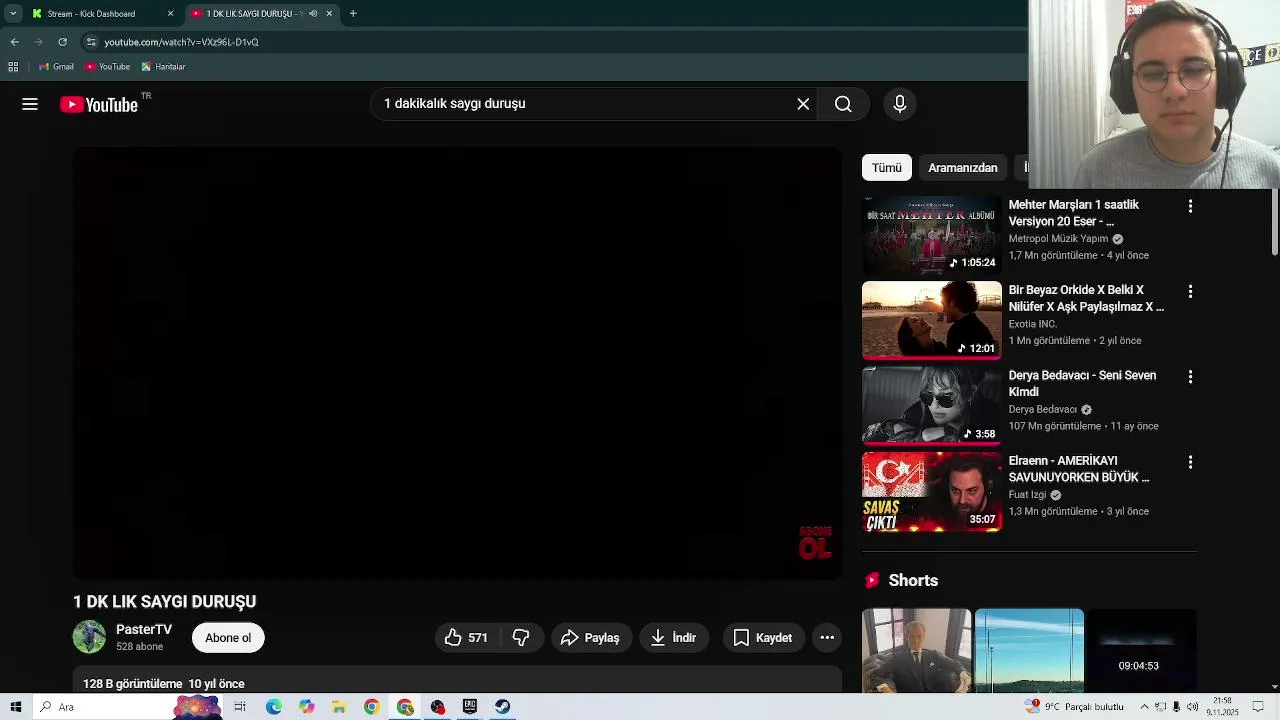Click the black video player area
Viewport: 1280px width, 720px height.
457,363
